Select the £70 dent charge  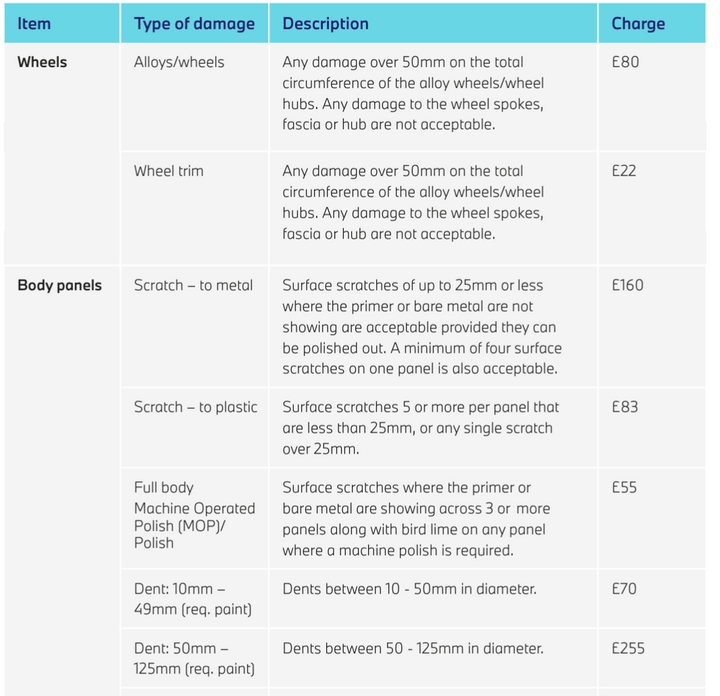pos(624,589)
